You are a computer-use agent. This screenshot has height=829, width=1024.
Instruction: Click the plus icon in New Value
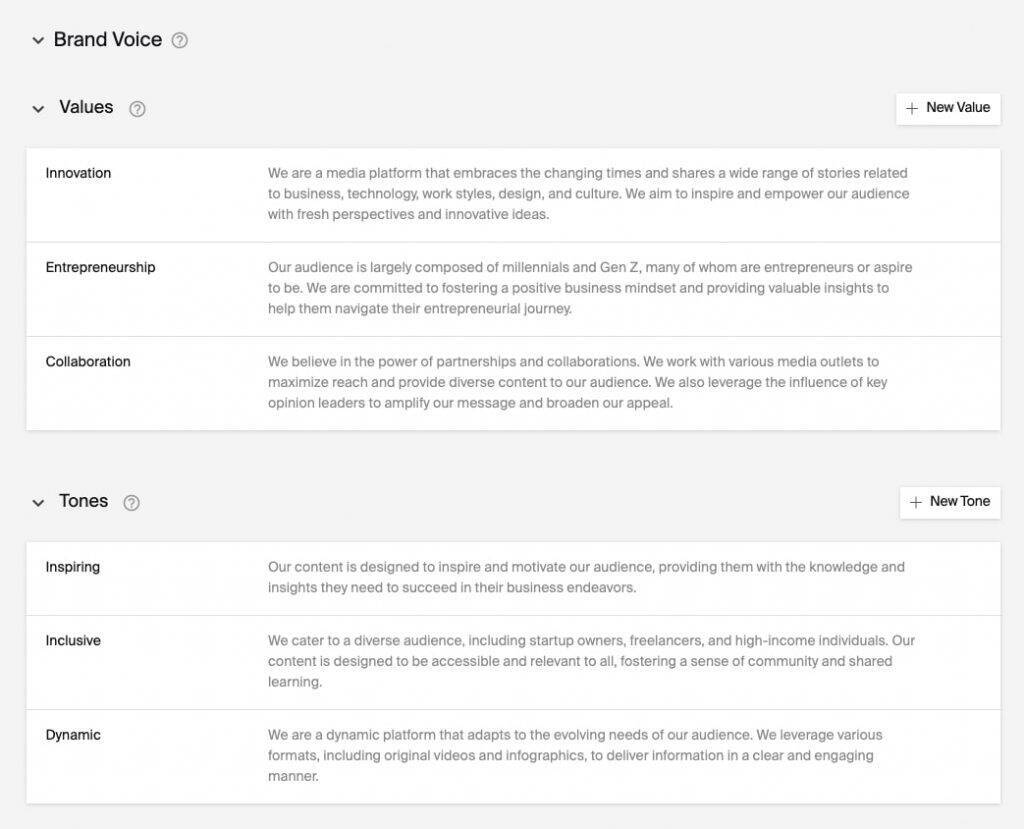(912, 108)
